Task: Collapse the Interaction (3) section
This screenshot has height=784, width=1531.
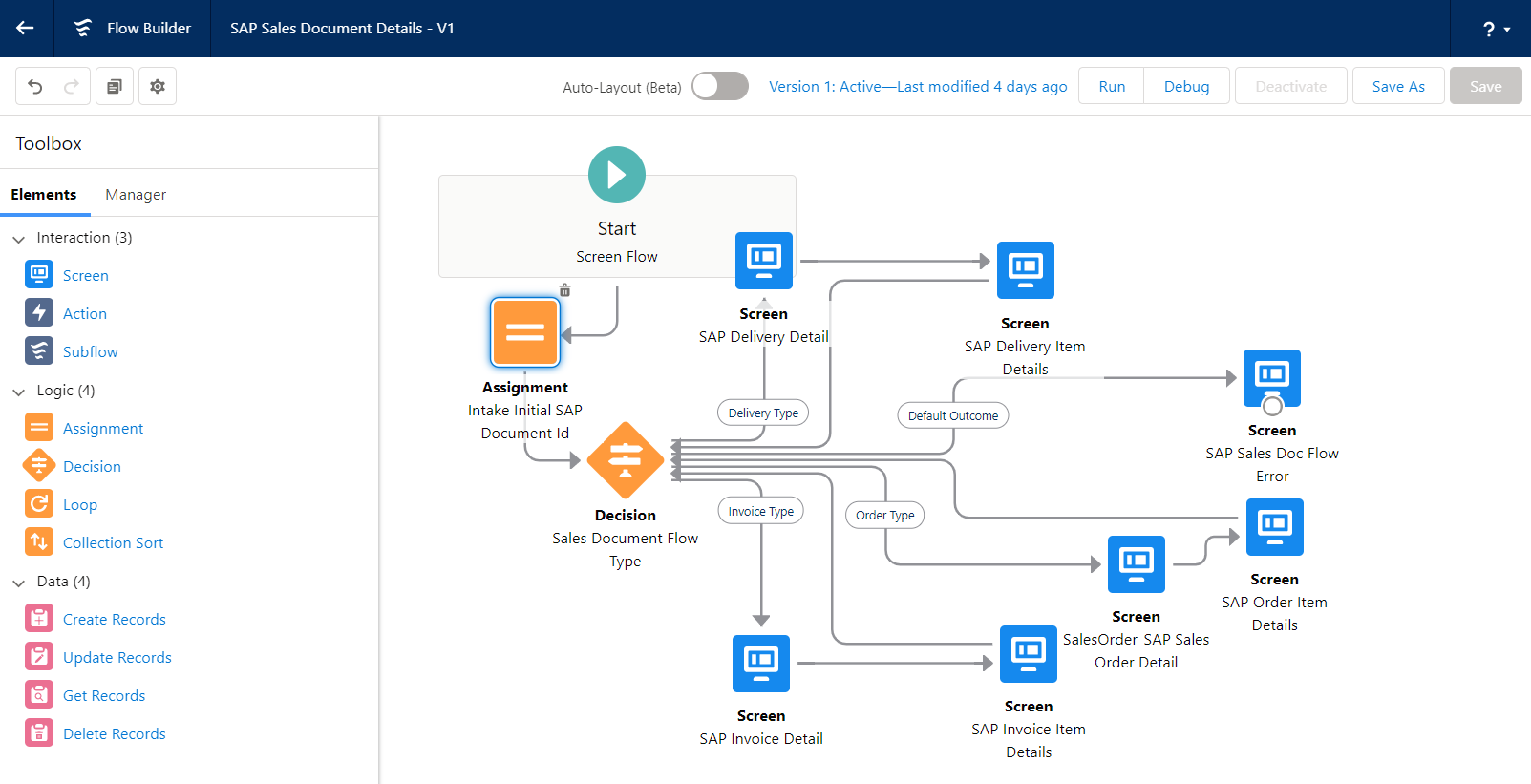Action: (x=19, y=239)
